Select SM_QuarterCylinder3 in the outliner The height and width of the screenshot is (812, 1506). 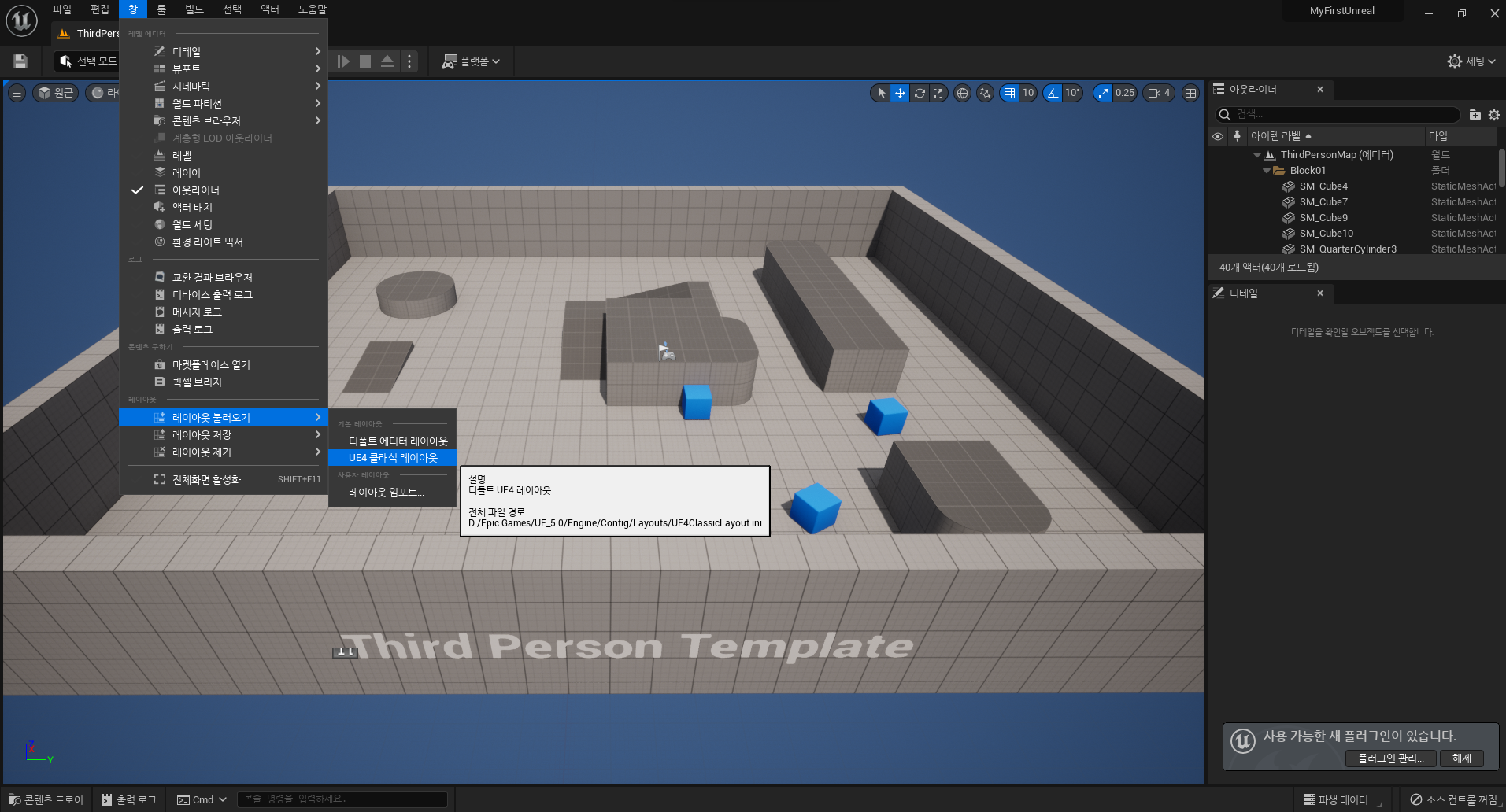[x=1353, y=249]
